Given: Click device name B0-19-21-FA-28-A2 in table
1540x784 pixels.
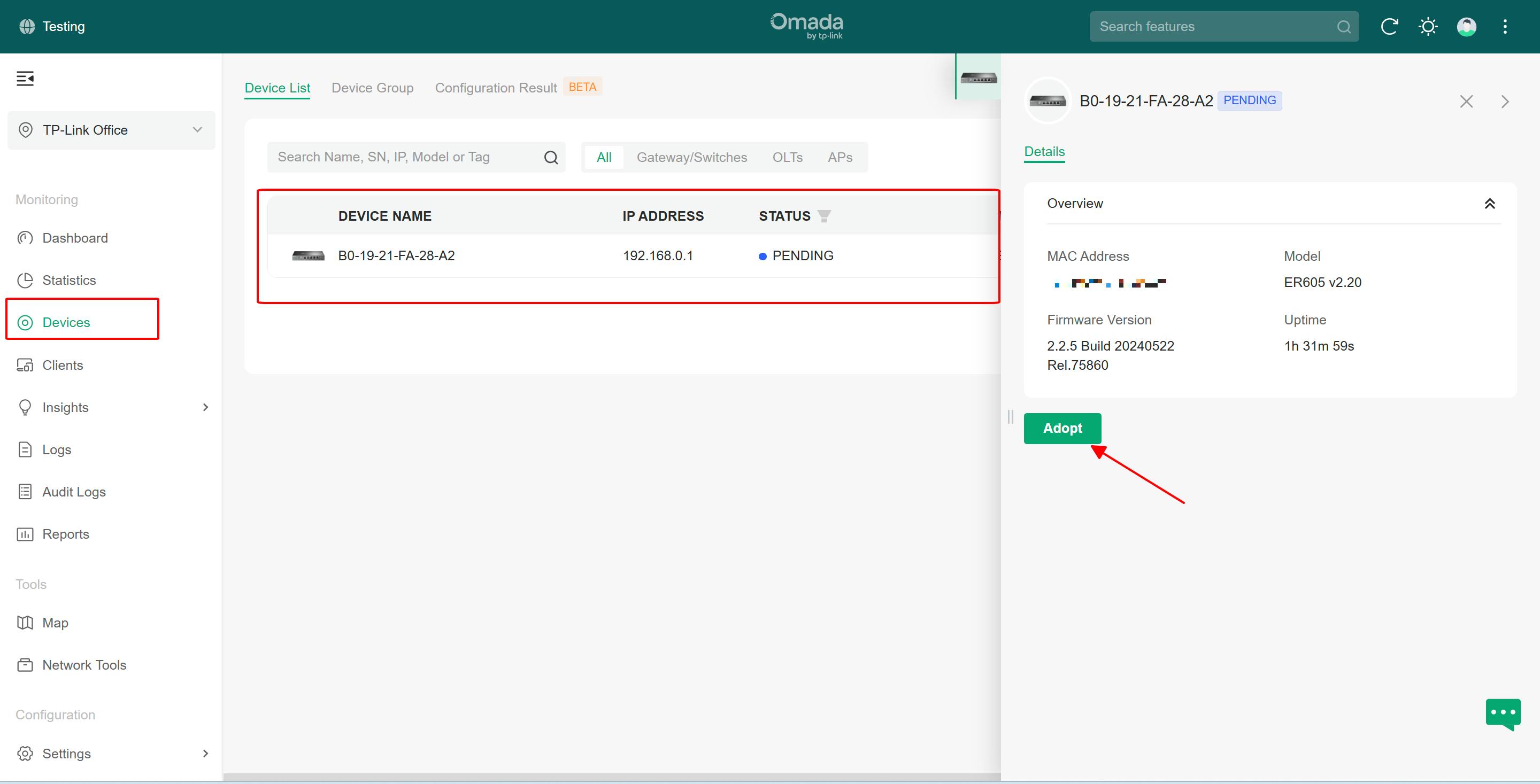Looking at the screenshot, I should 396,256.
